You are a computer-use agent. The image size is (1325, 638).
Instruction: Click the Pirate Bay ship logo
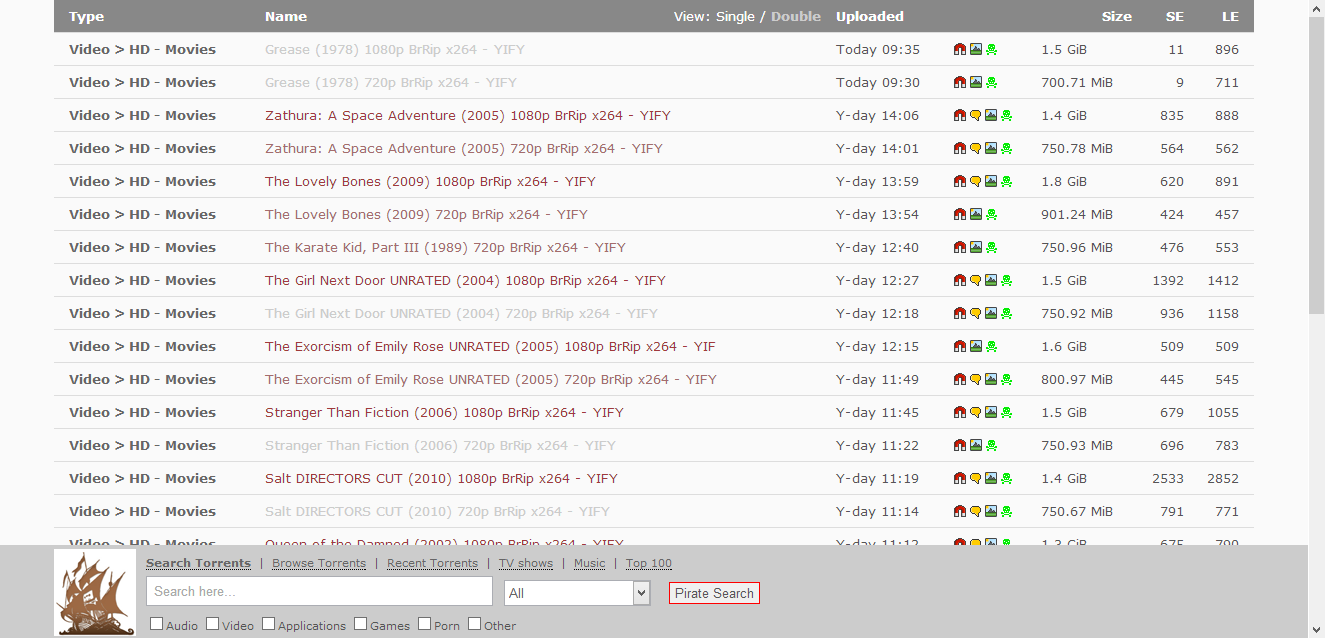click(95, 593)
